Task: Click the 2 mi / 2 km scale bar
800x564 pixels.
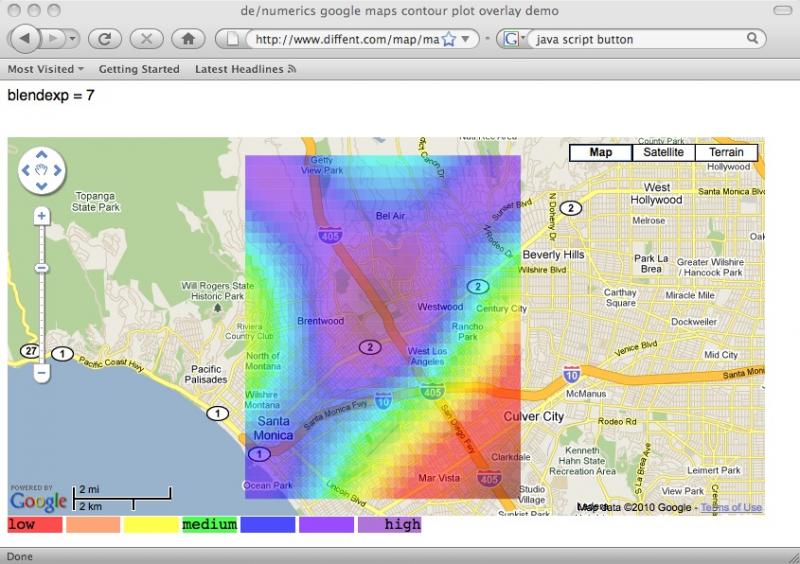Action: tap(122, 498)
